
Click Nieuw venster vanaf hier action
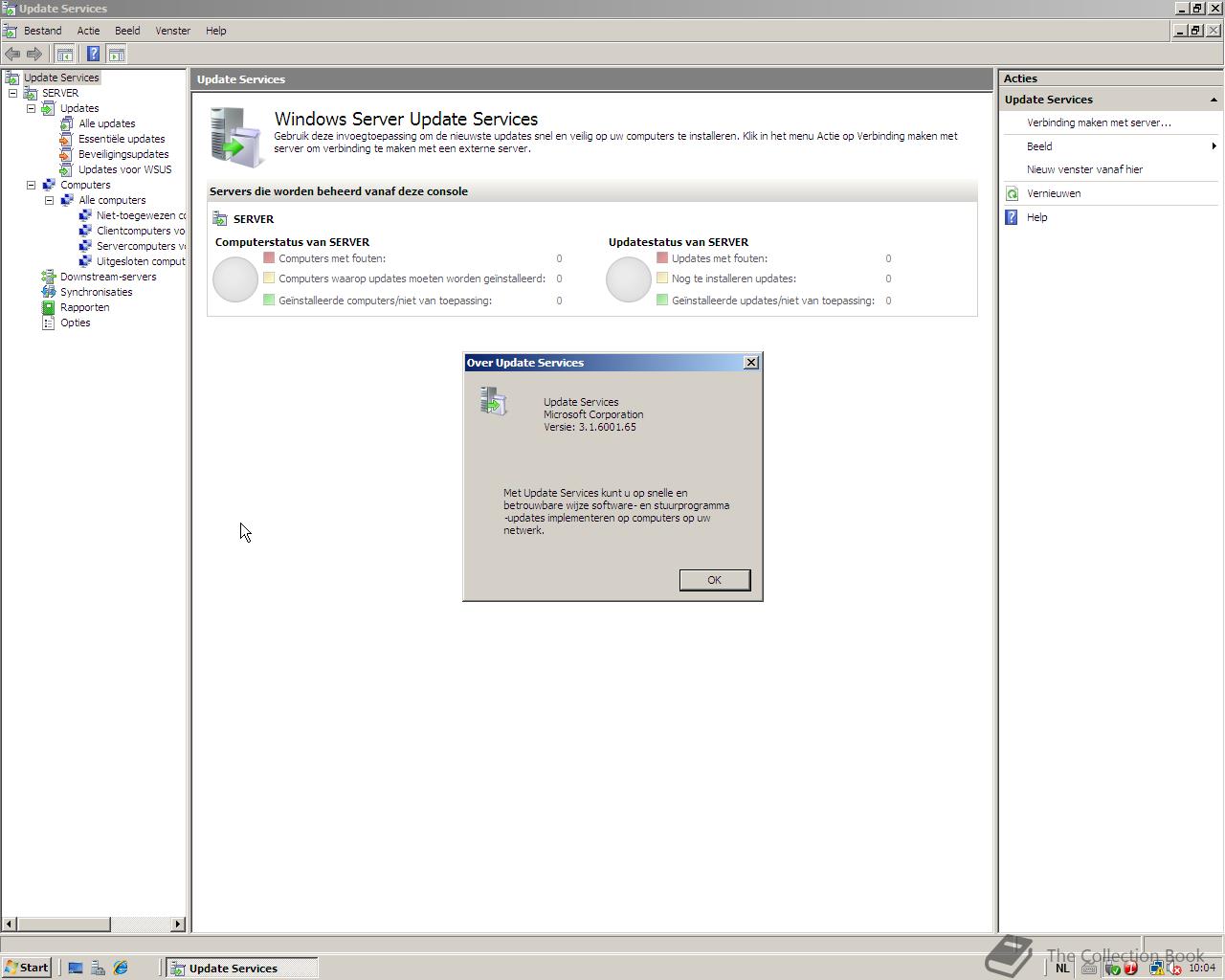(1084, 169)
